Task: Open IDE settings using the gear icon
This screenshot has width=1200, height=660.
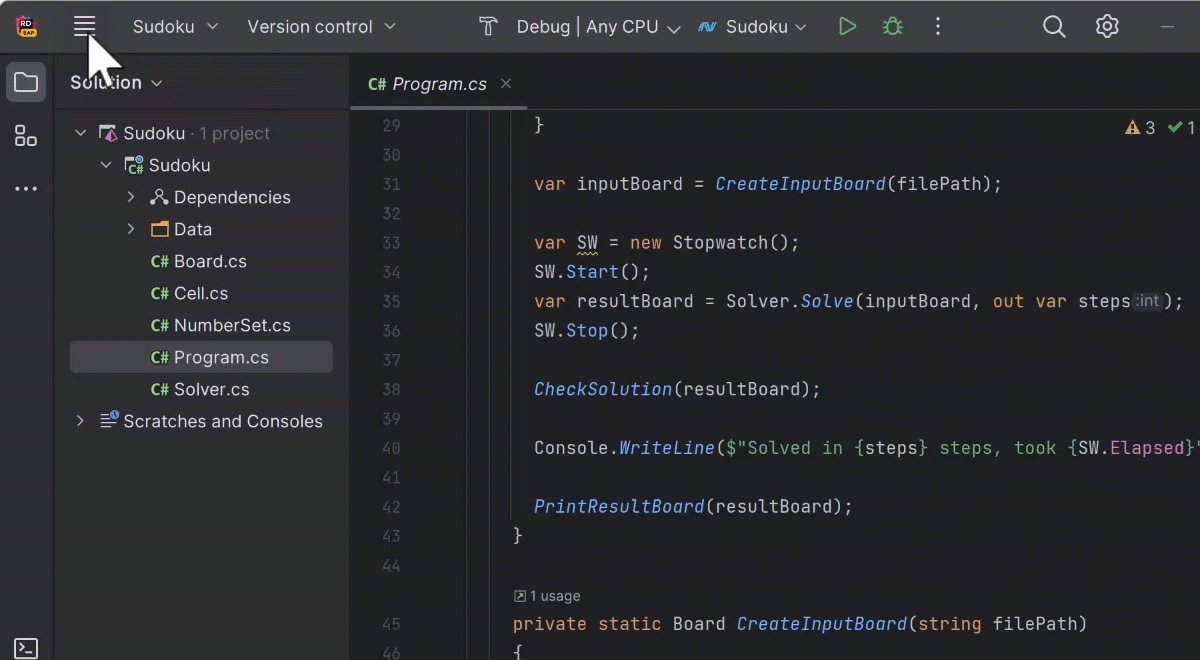Action: tap(1107, 26)
